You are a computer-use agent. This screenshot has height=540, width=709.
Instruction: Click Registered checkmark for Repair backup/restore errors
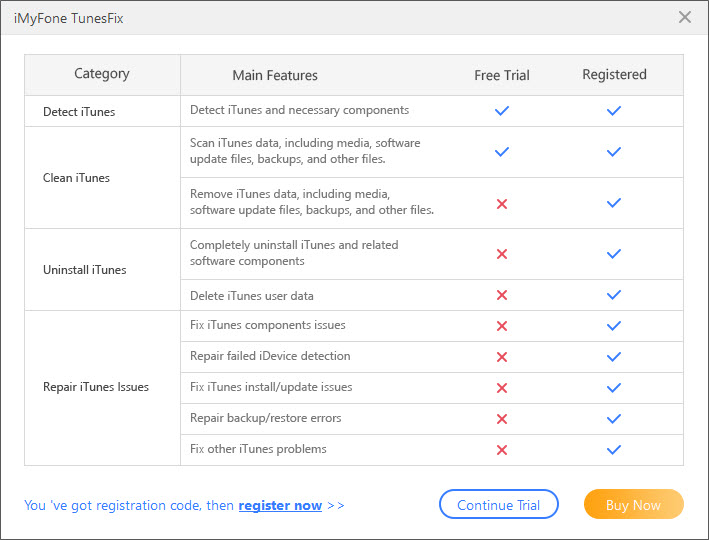(614, 419)
